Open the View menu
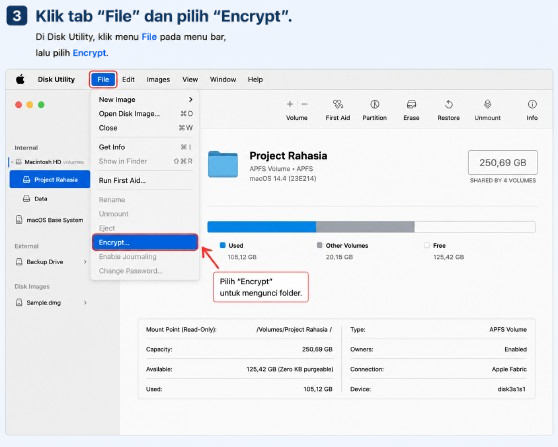Viewport: 558px width, 447px height. pos(190,79)
